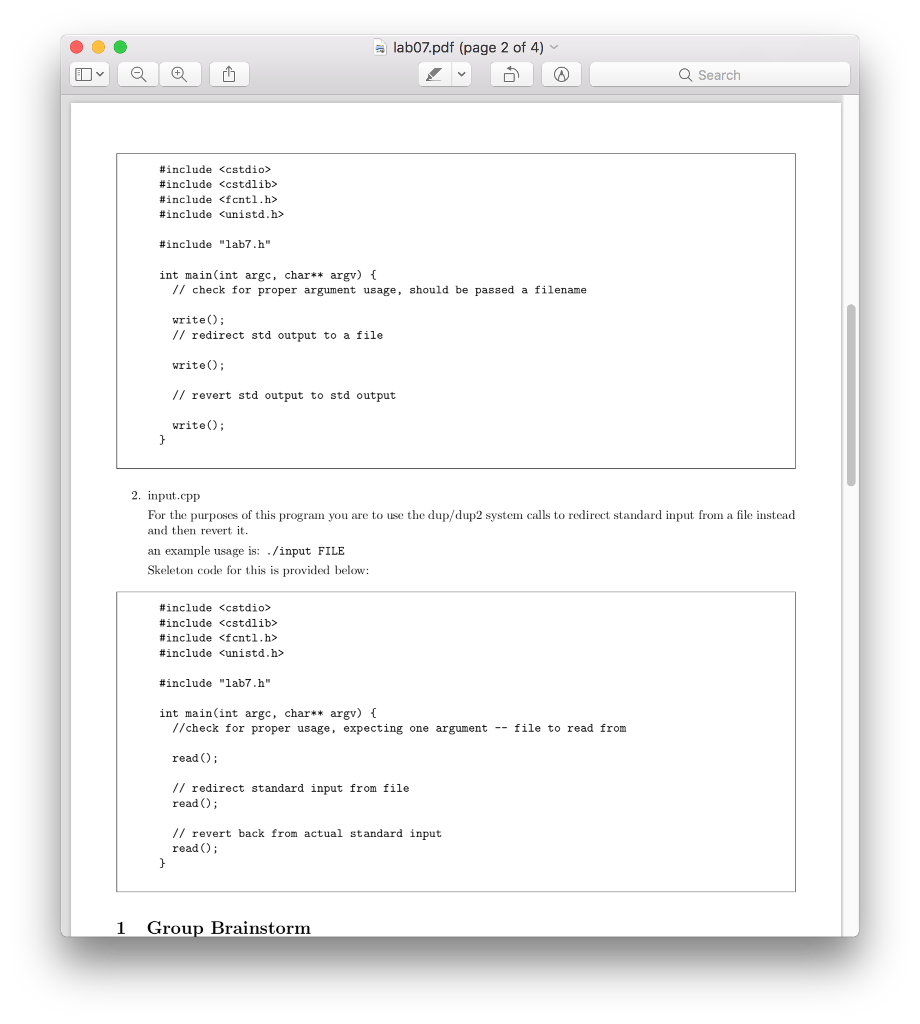This screenshot has width=920, height=1024.
Task: Rotate the page counterclockwise
Action: tap(511, 73)
